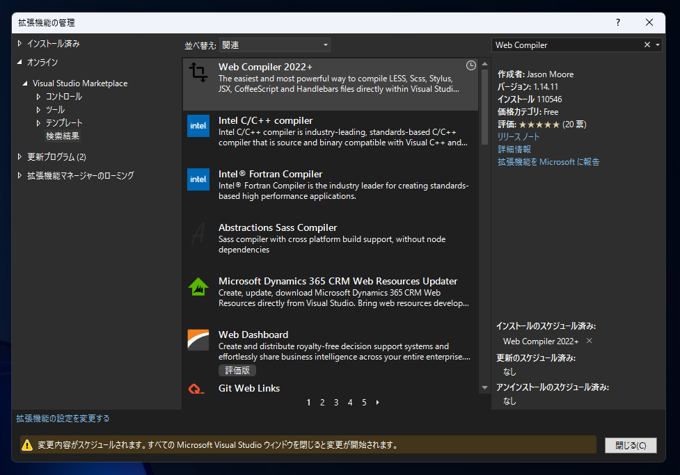The image size is (680, 475).
Task: Click the Git Web Links red icon
Action: (x=196, y=389)
